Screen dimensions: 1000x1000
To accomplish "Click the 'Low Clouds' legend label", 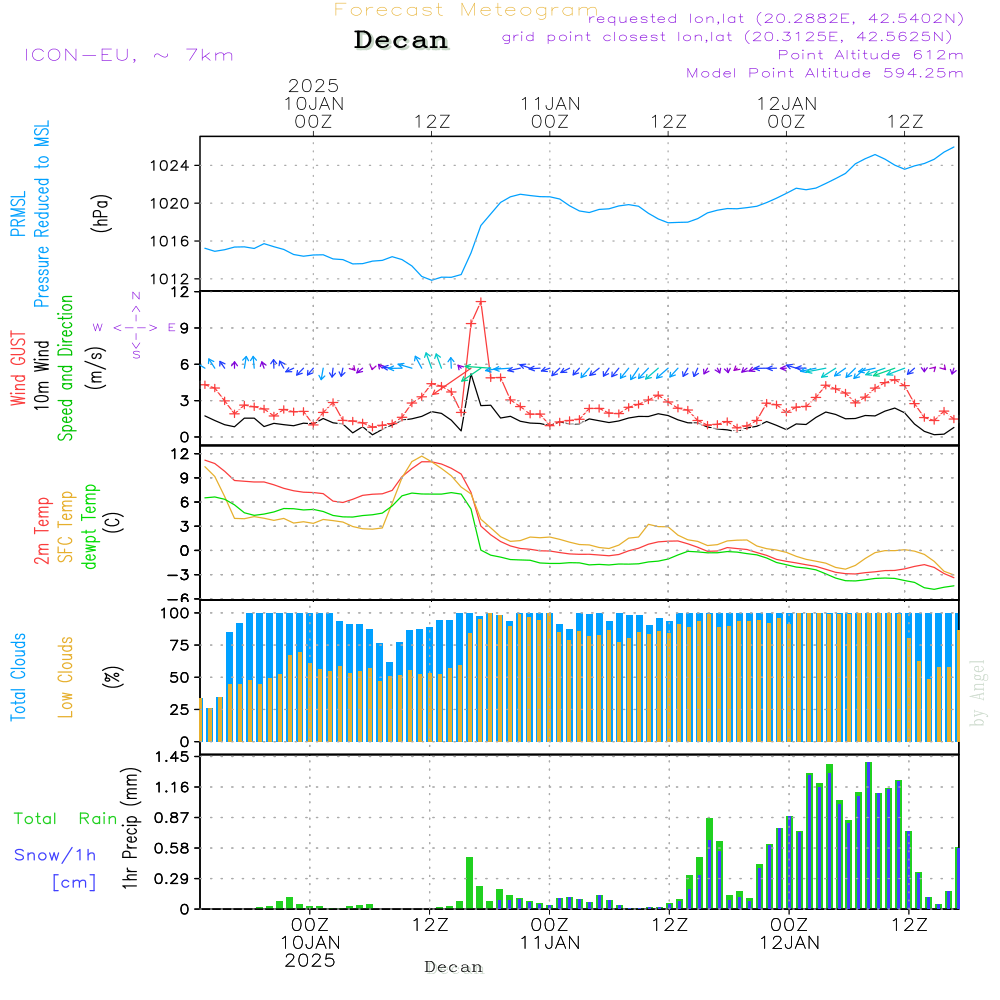I will [66, 677].
